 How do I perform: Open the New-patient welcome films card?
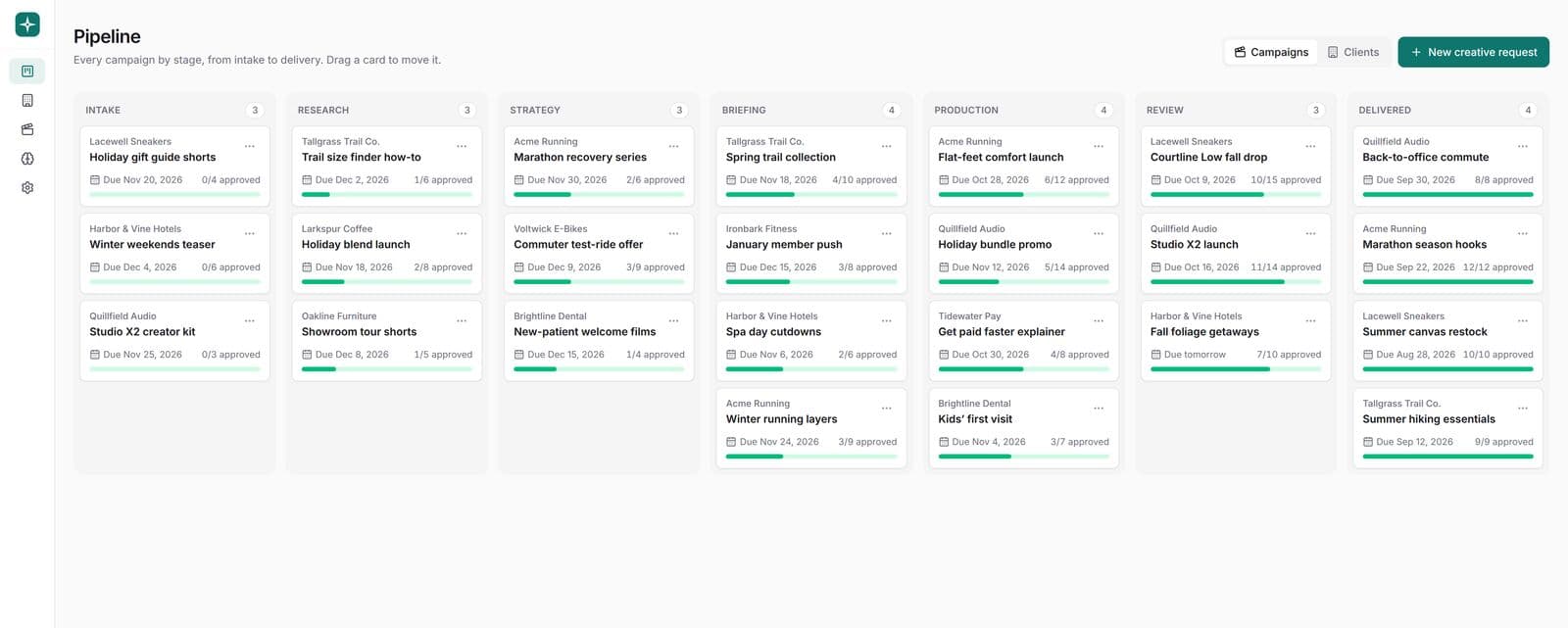[599, 341]
